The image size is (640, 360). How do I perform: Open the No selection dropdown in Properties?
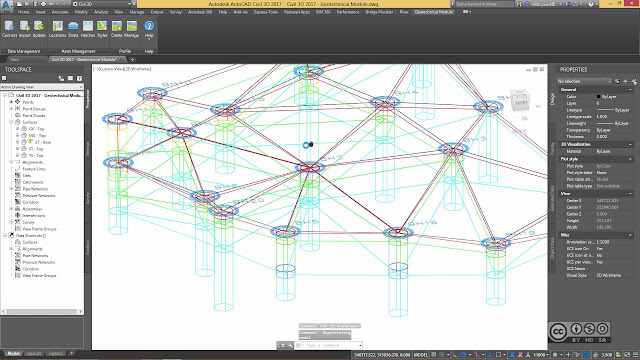[x=584, y=81]
